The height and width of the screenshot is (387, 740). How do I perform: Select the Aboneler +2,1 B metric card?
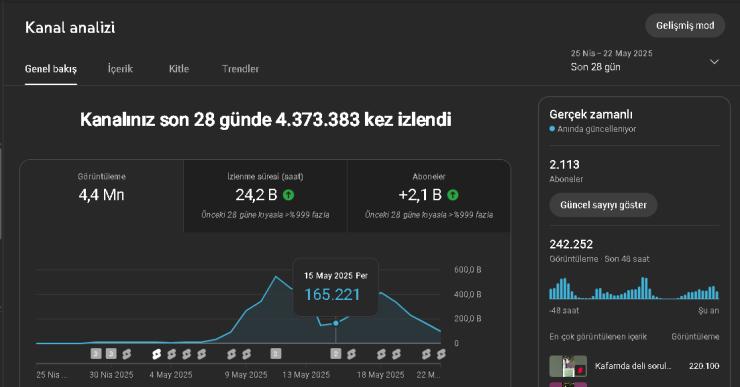click(x=429, y=195)
